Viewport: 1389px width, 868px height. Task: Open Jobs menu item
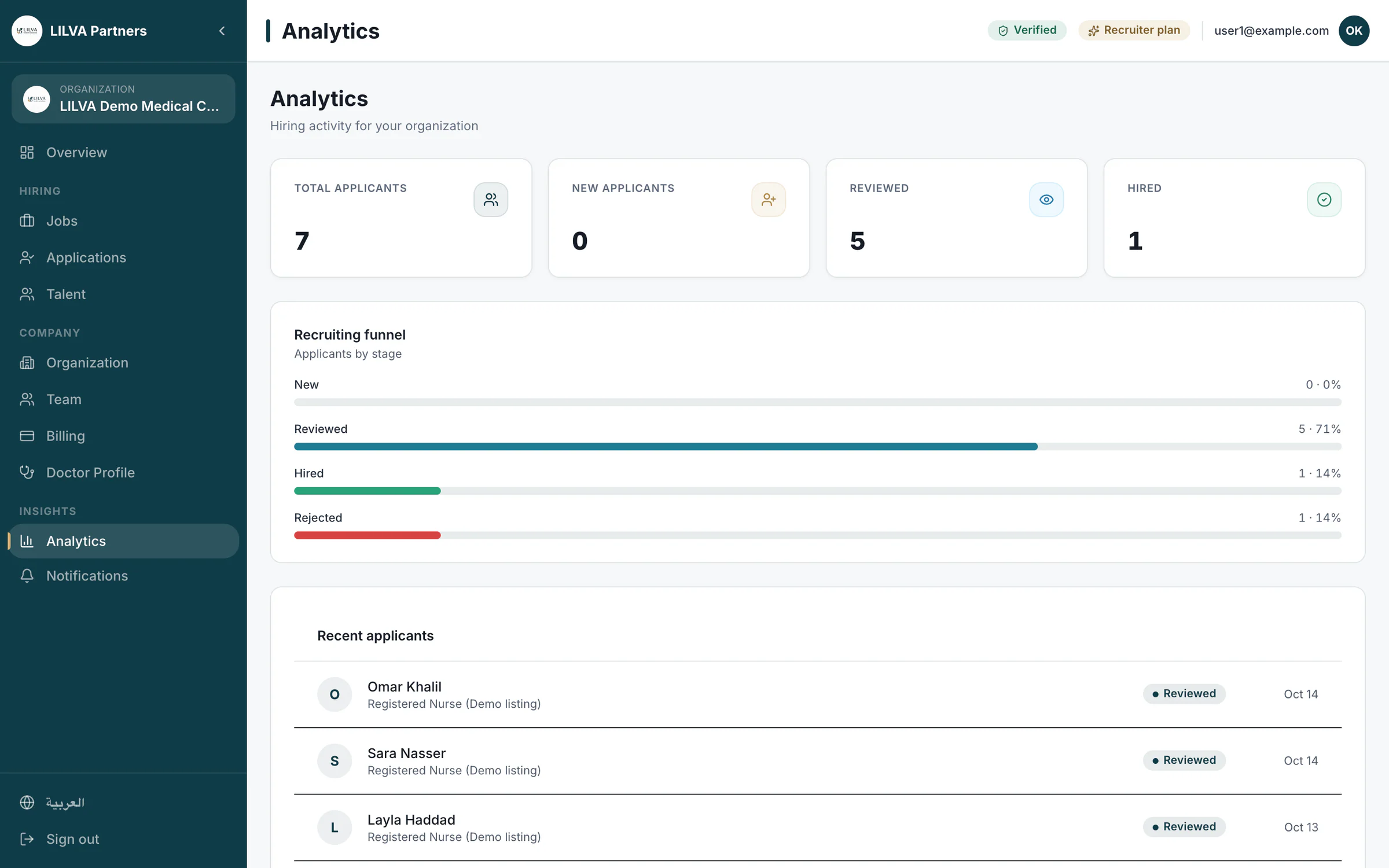click(x=123, y=220)
